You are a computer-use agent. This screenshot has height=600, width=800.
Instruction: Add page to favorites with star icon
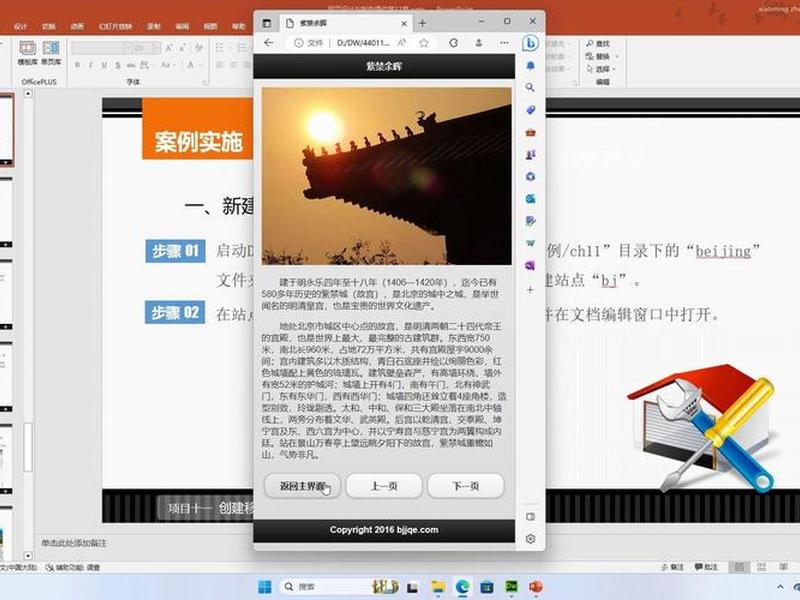[424, 43]
